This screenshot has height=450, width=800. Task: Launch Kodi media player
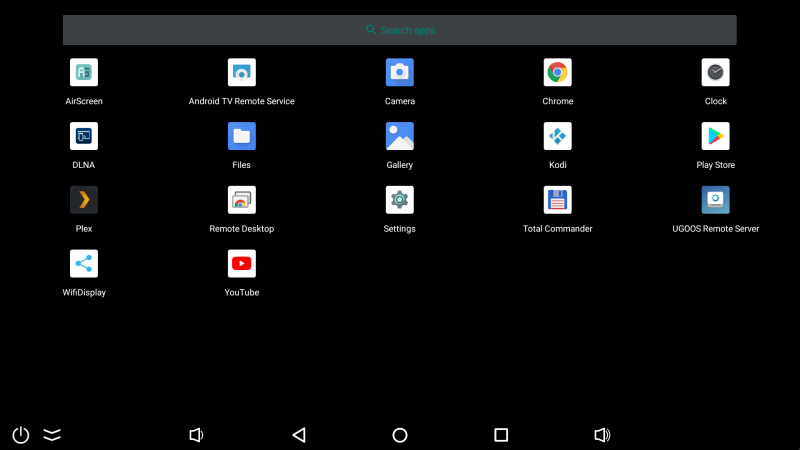point(557,136)
